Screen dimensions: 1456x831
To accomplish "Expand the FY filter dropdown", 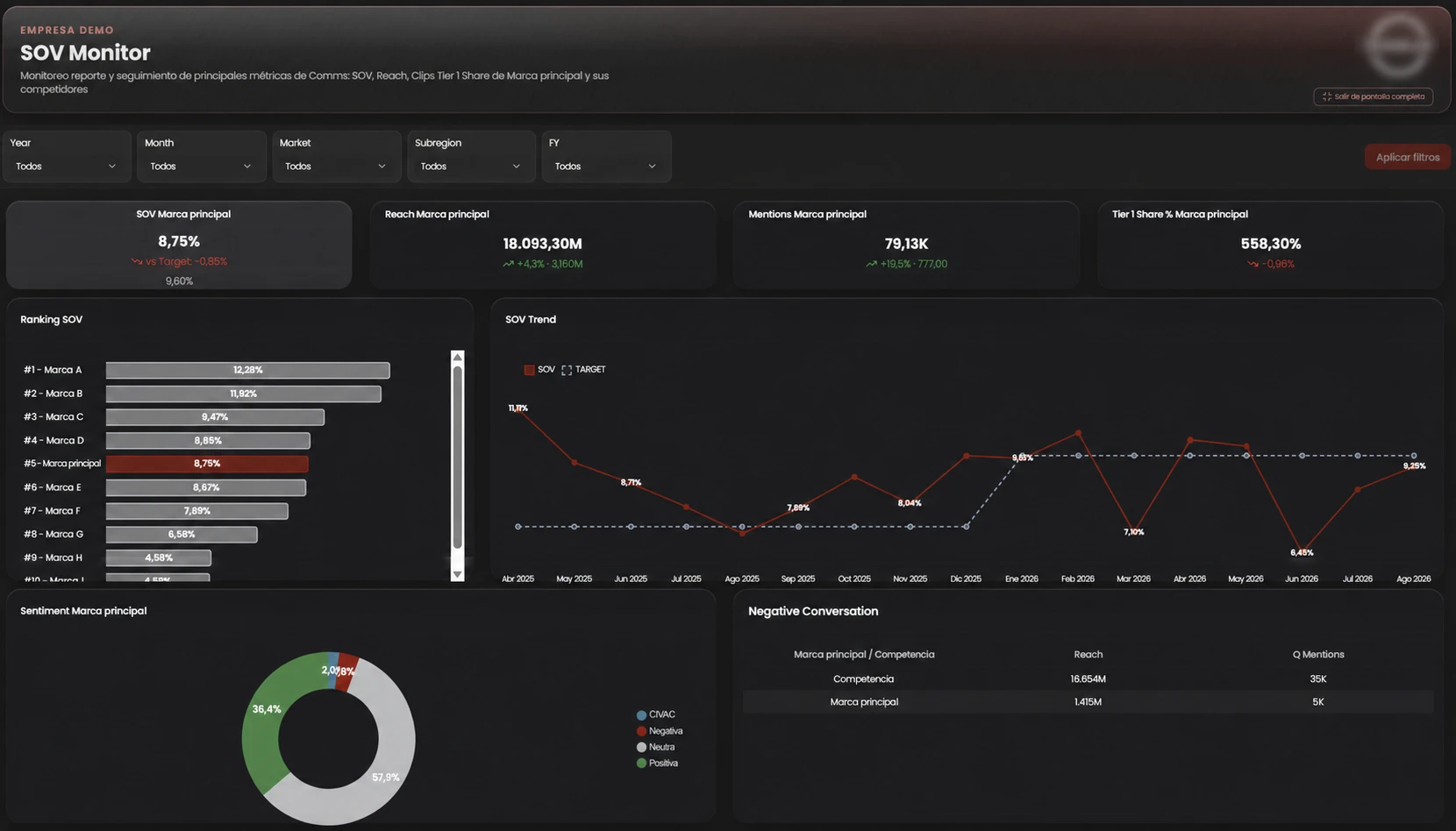I will coord(606,167).
